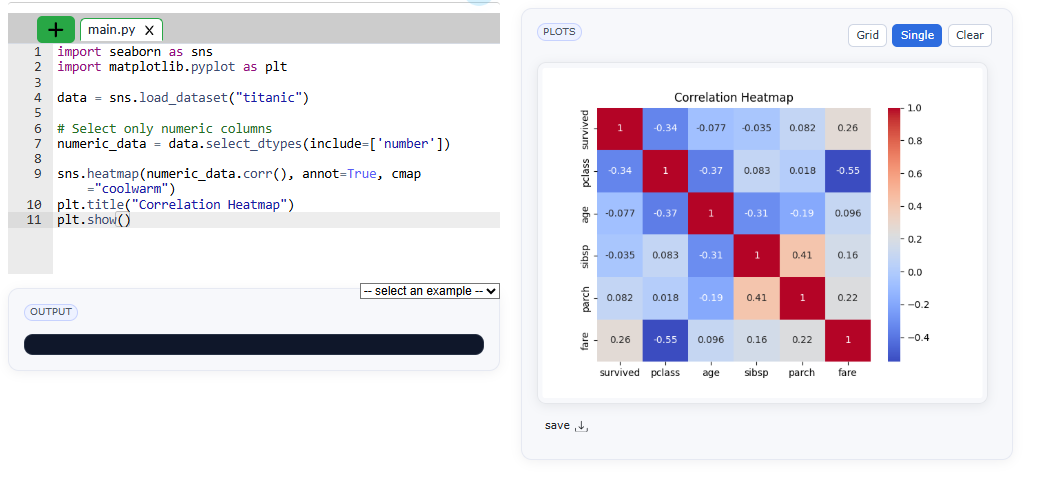Switch plots view to Grid
The image size is (1039, 480).
click(868, 35)
